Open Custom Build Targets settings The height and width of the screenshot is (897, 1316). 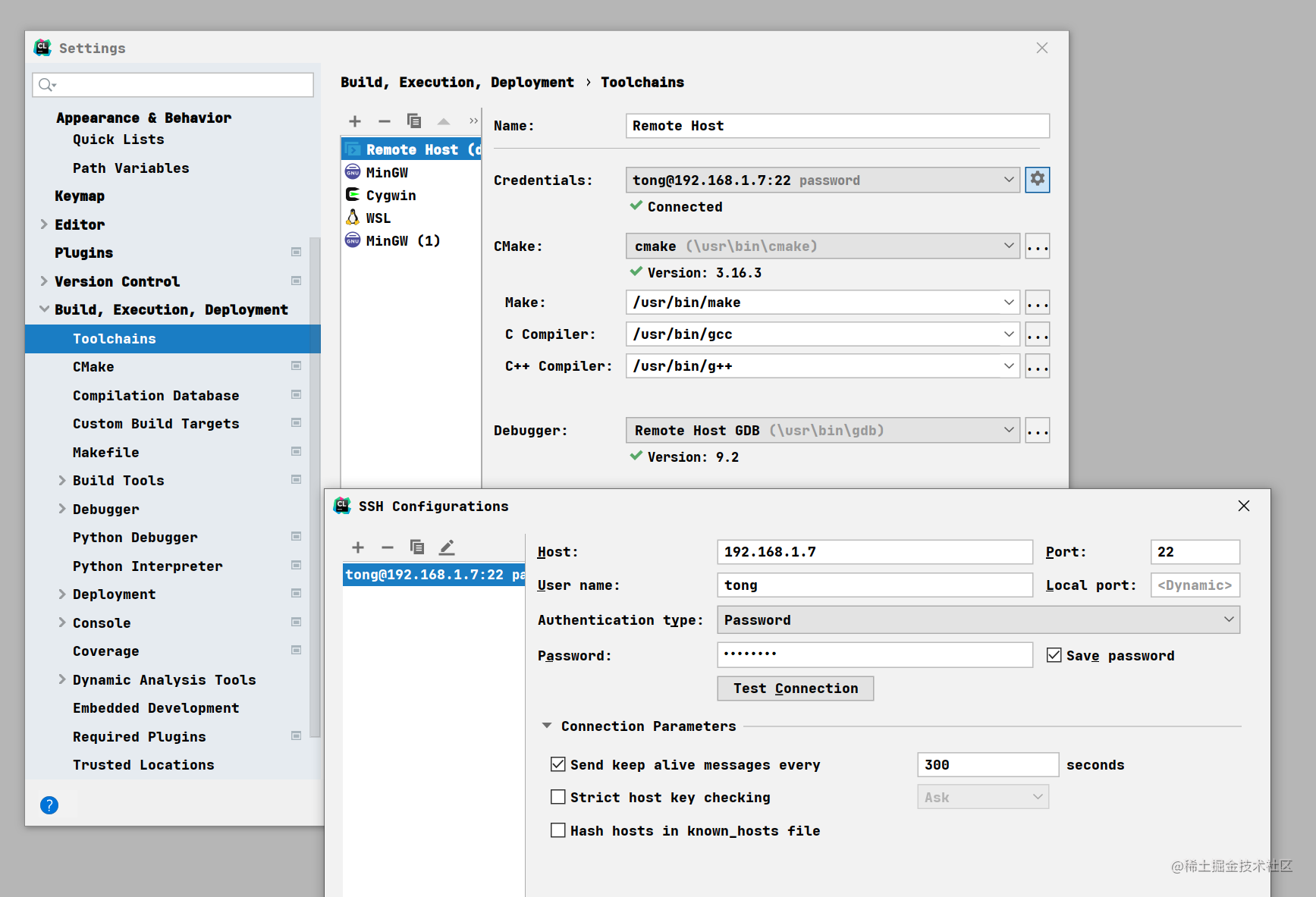[x=155, y=423]
